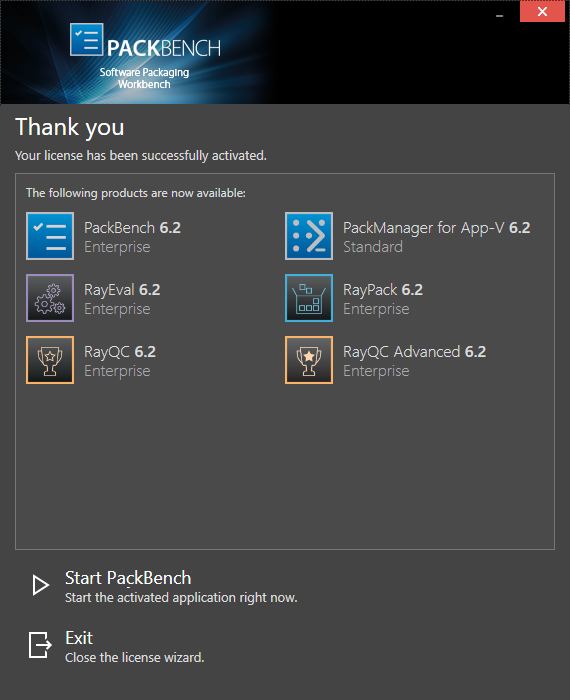Viewport: 570px width, 700px height.
Task: Select the RayEval gears icon
Action: [x=50, y=298]
